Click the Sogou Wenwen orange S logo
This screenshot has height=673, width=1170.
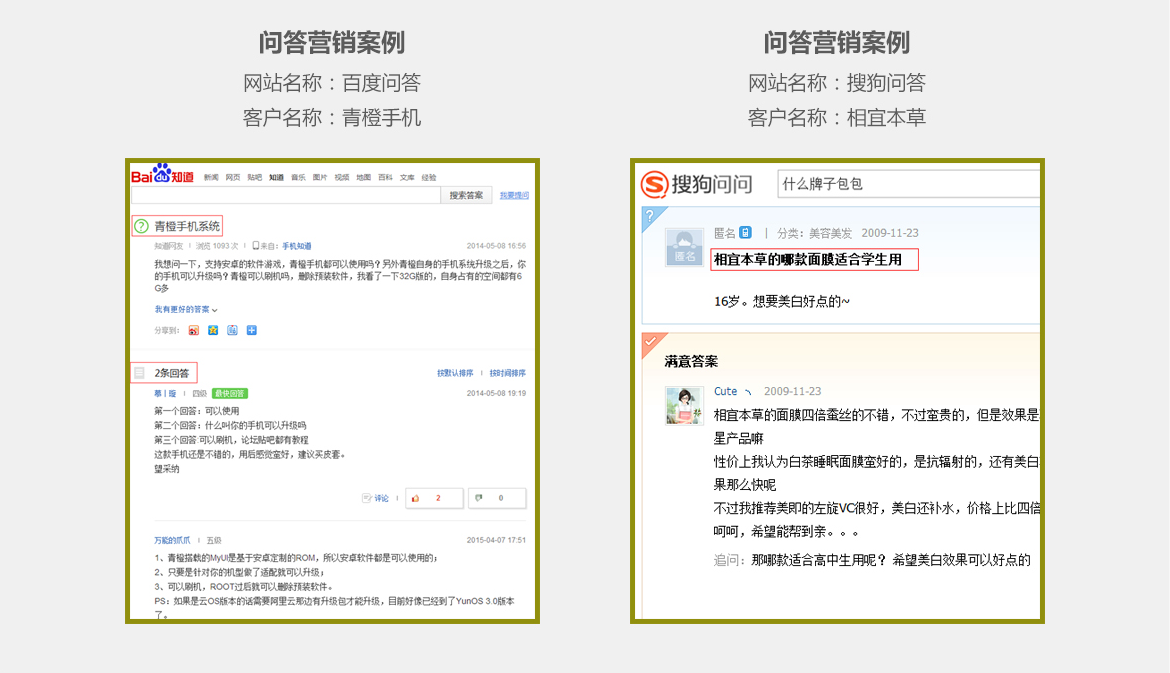(654, 184)
